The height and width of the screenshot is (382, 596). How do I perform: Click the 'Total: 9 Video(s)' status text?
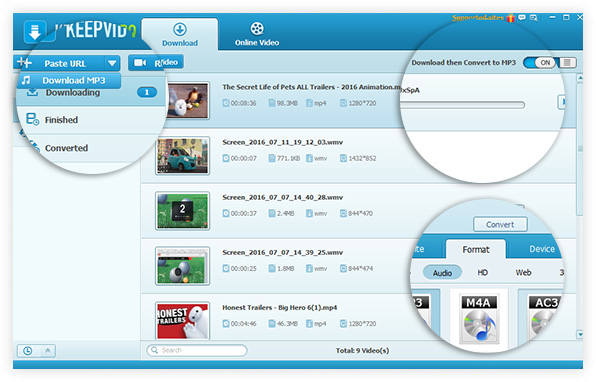(362, 350)
